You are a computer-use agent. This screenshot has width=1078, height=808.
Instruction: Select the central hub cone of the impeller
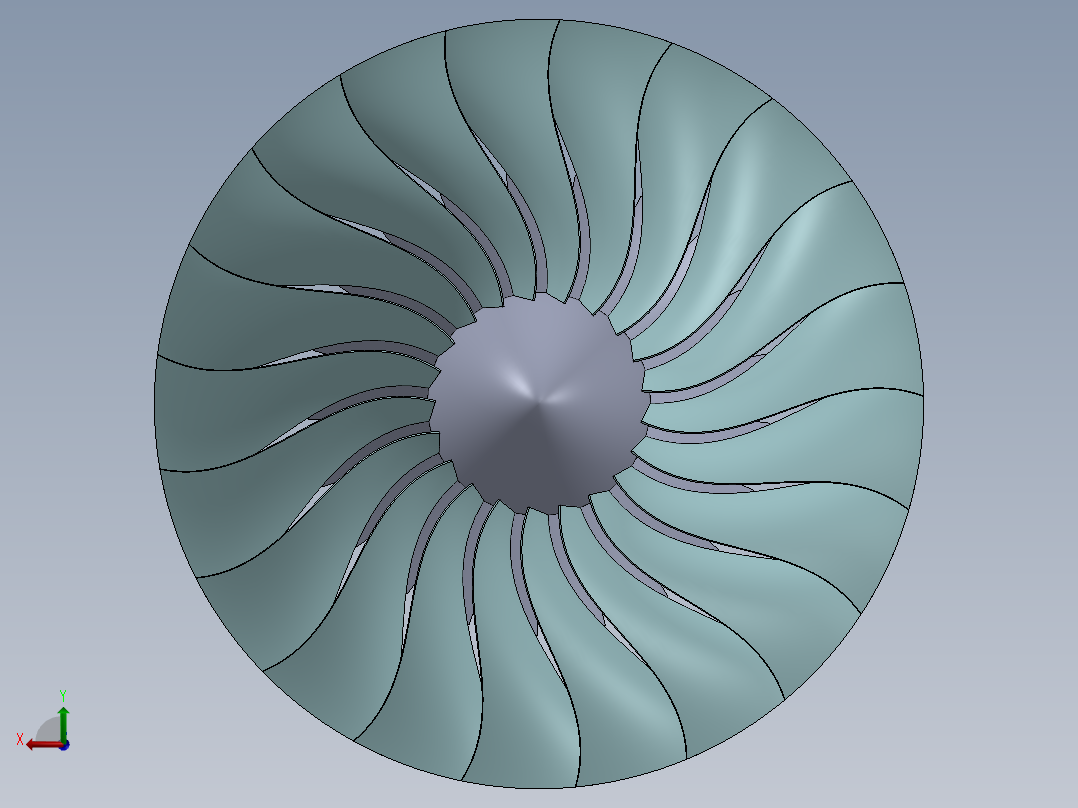click(539, 403)
